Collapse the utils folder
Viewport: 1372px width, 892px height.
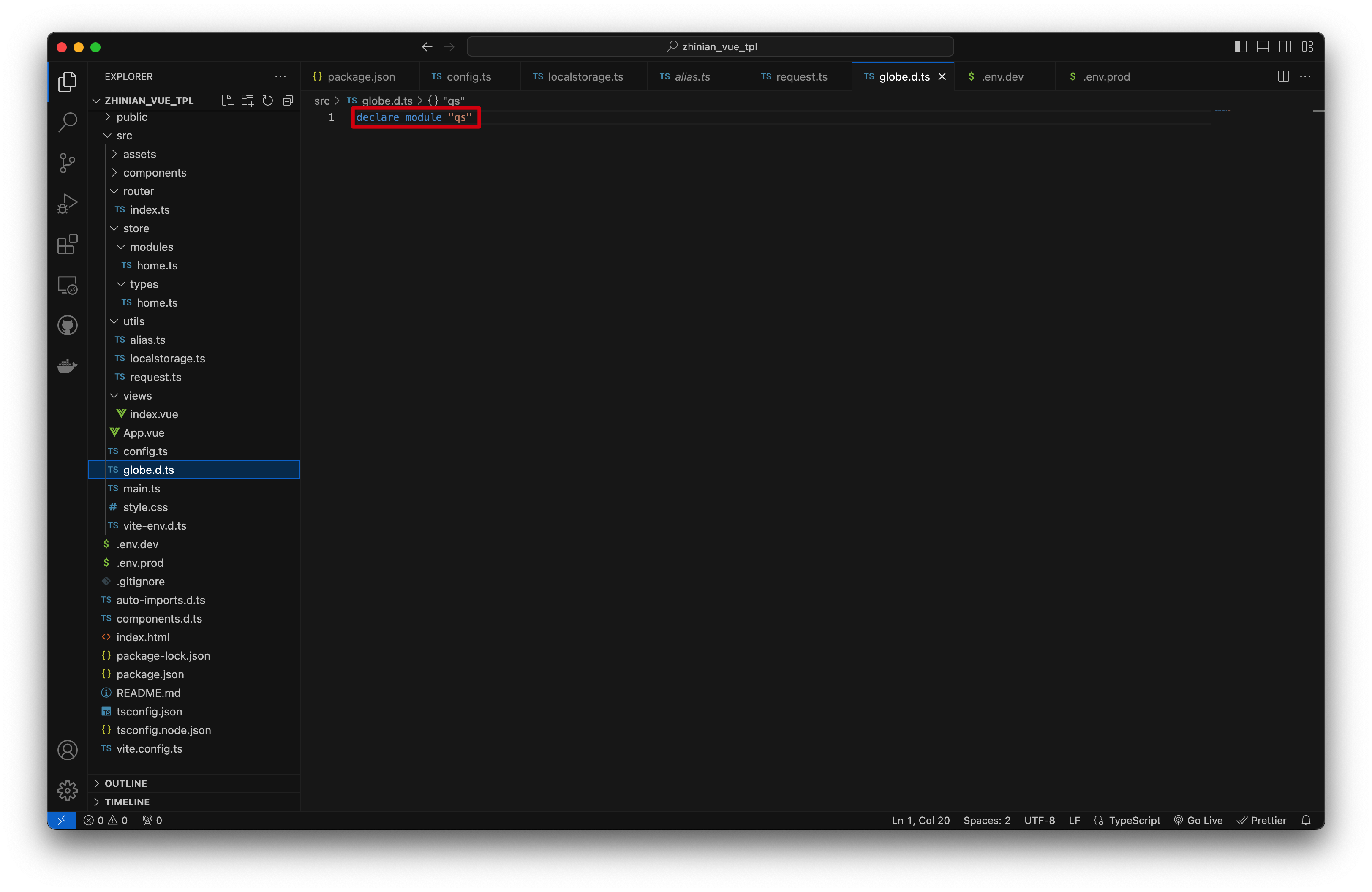tap(194, 321)
